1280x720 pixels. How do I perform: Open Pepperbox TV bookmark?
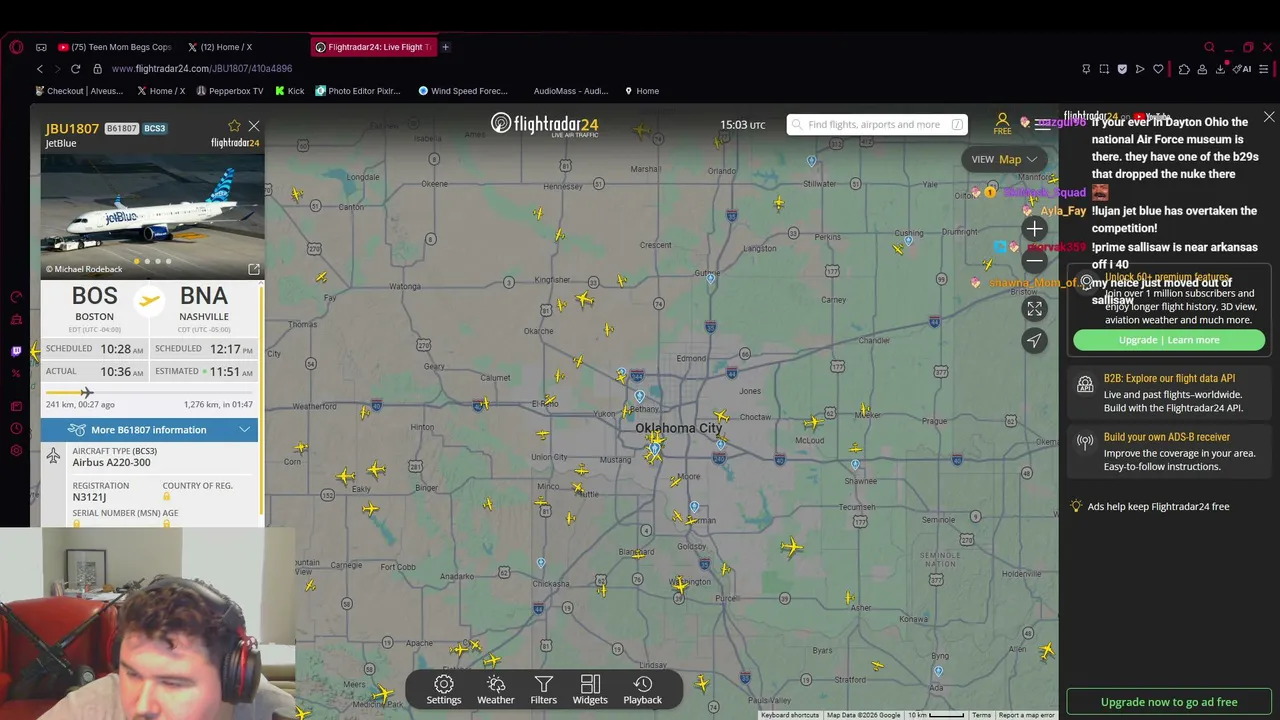(x=229, y=91)
